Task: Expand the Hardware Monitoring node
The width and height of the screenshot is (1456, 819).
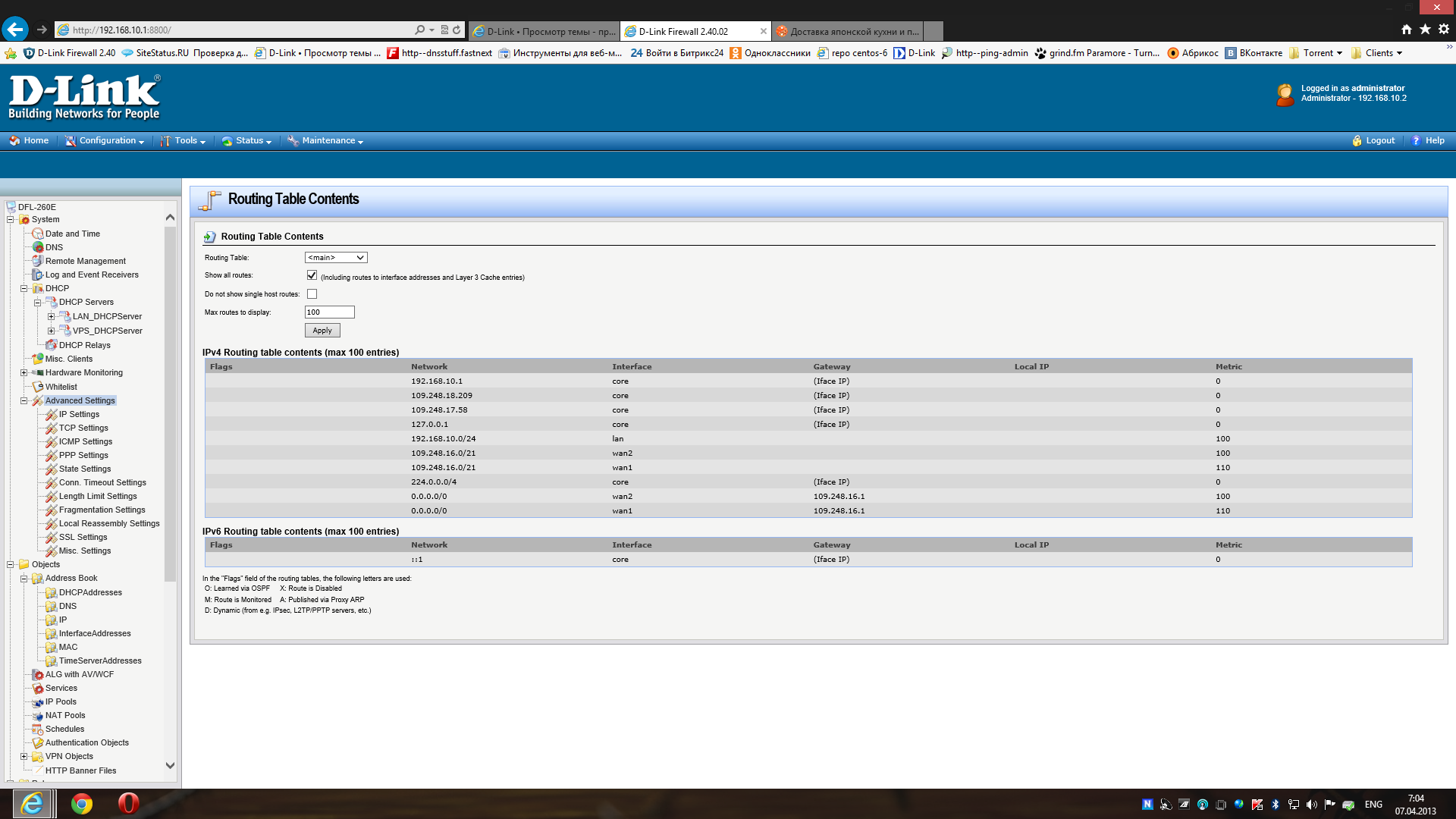Action: pos(24,373)
